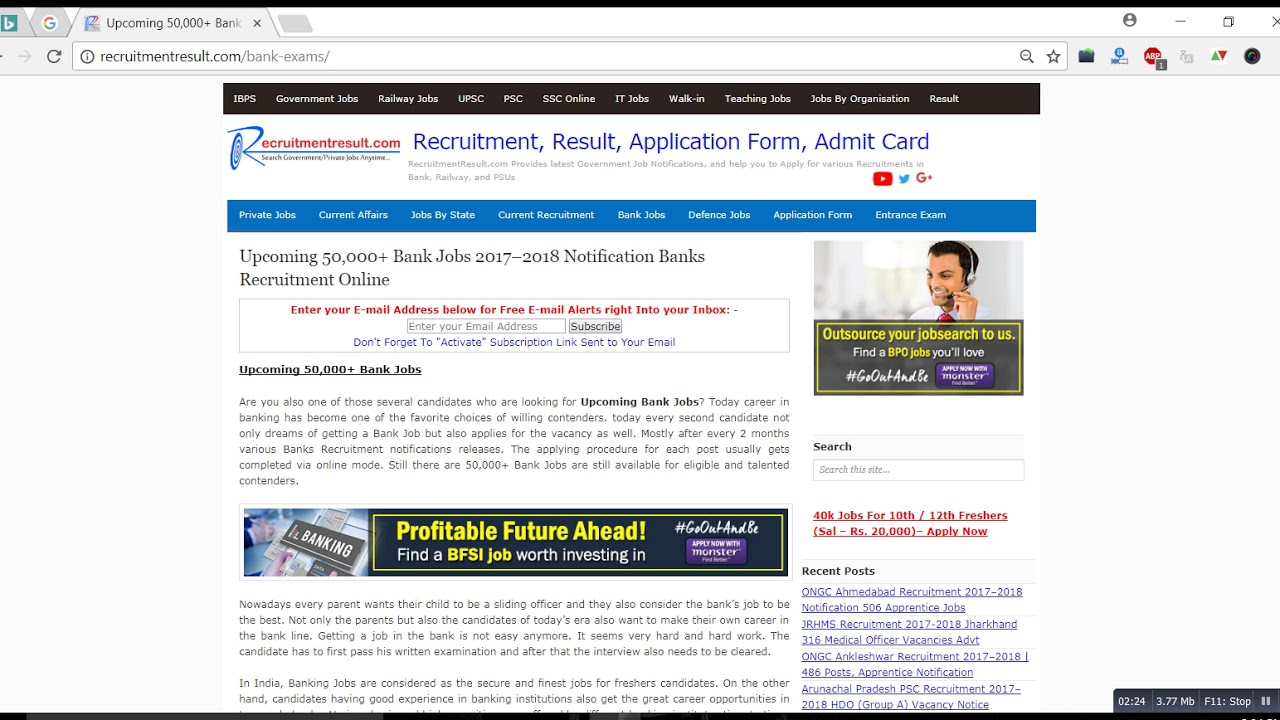The width and height of the screenshot is (1280, 720).
Task: Open ONGC Ahmedabad Recruitment 2017–2018 post link
Action: click(912, 600)
